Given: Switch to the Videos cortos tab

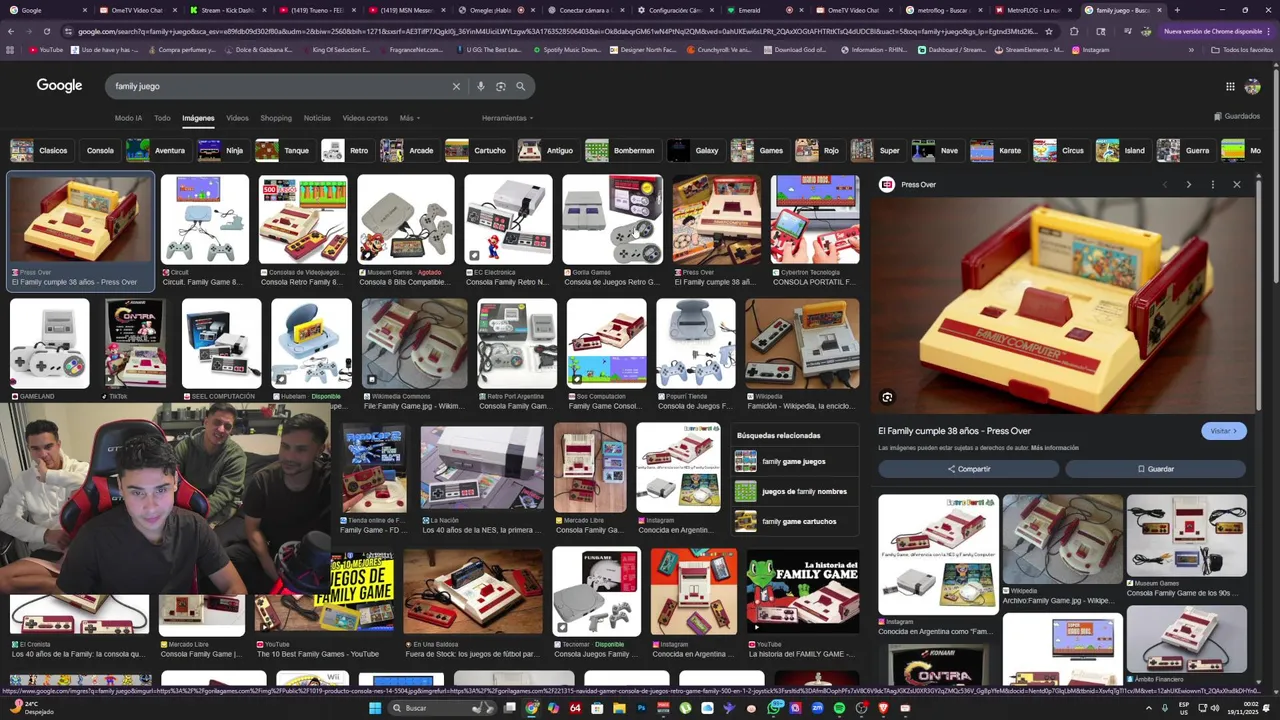Looking at the screenshot, I should click(365, 118).
